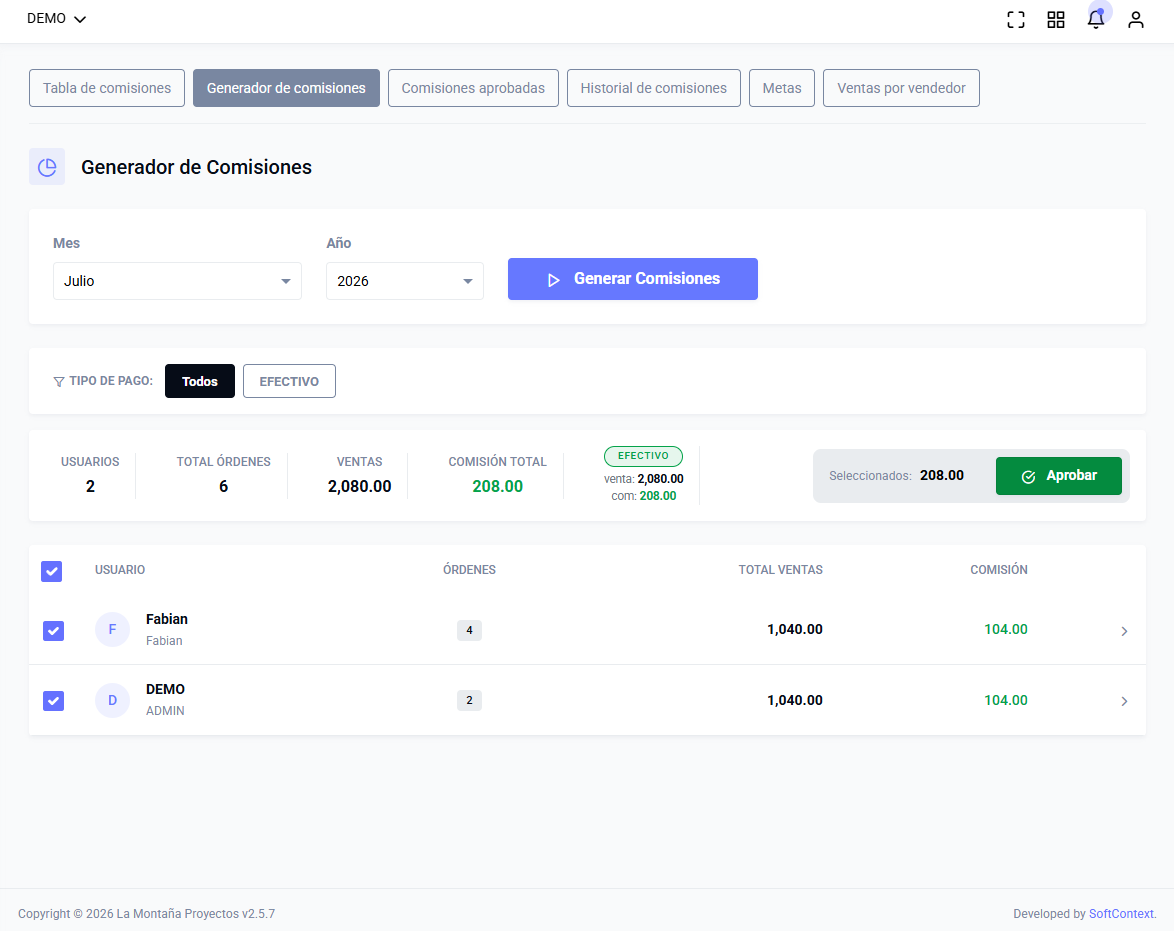Screen dimensions: 1174x931
Task: Click the ÓRDENES column header
Action: (x=469, y=570)
